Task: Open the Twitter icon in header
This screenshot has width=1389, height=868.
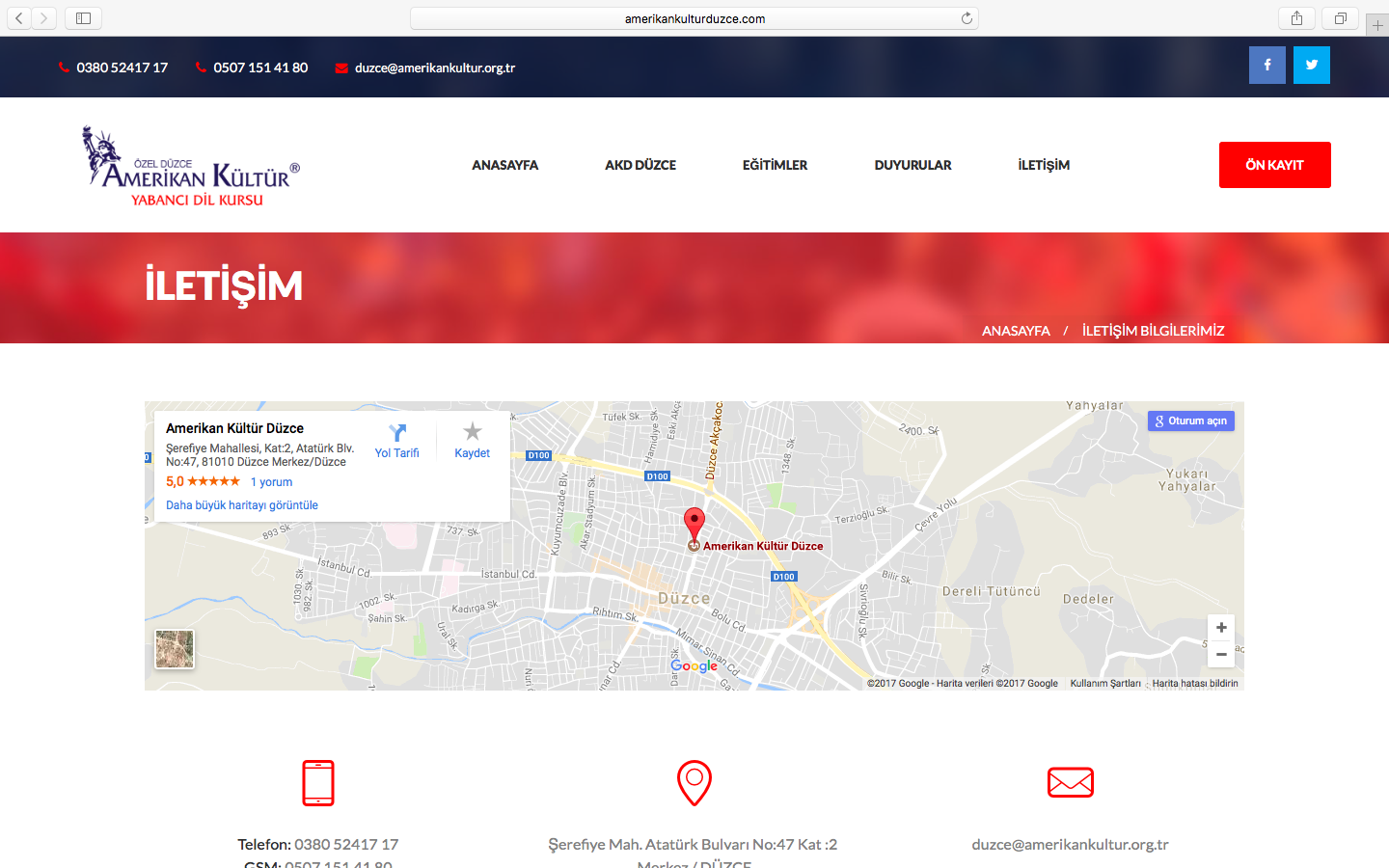Action: (1312, 65)
